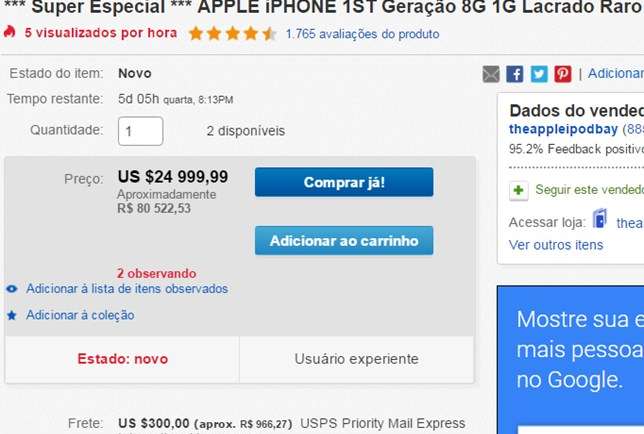
Task: Click the flame hot-item icon
Action: click(x=9, y=32)
